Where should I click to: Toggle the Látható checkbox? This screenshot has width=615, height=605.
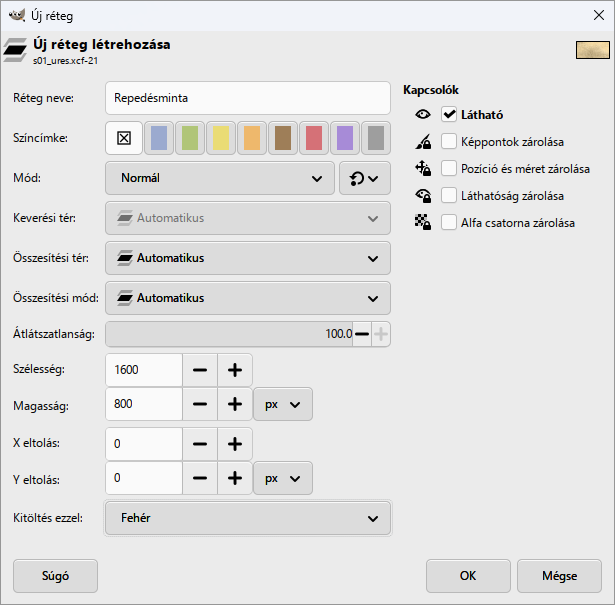(x=449, y=114)
